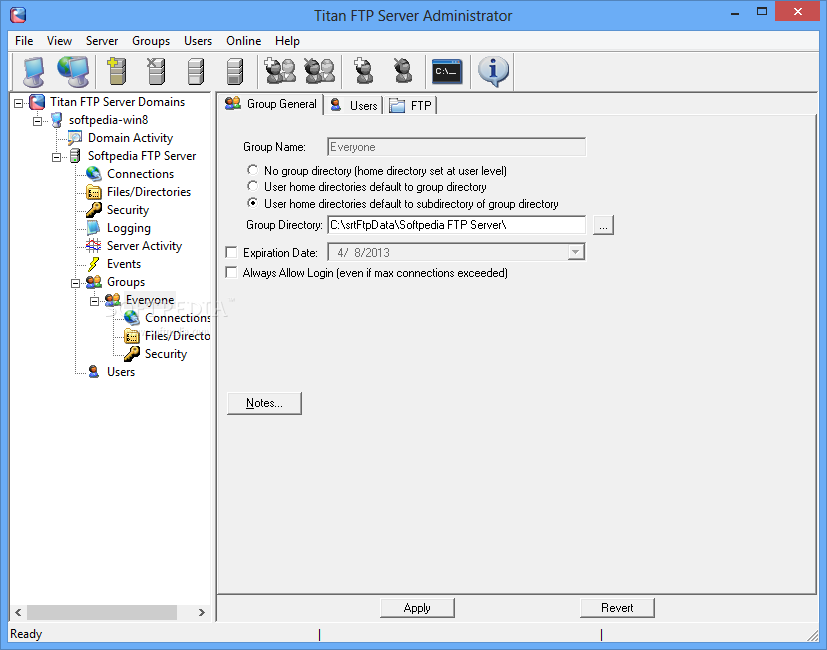Screen dimensions: 827x650
Task: Open the Users menu
Action: coord(198,41)
